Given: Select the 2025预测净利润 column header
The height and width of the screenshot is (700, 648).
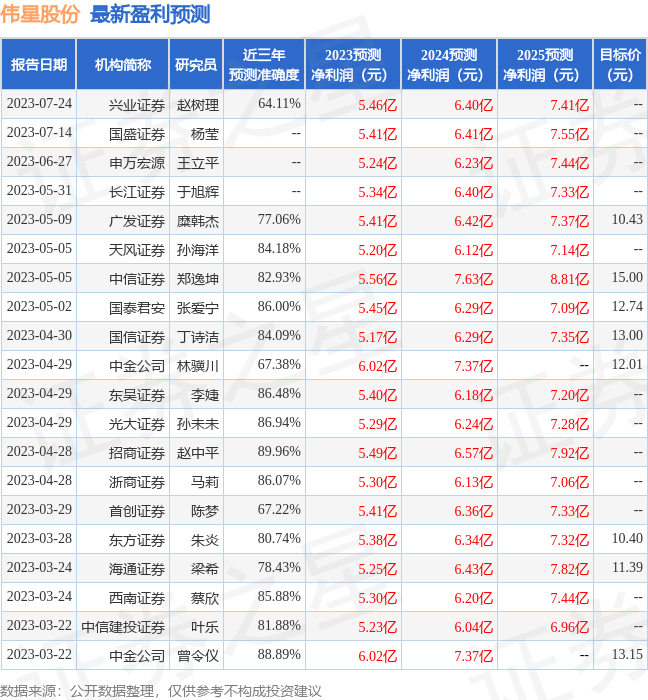Looking at the screenshot, I should 545,64.
